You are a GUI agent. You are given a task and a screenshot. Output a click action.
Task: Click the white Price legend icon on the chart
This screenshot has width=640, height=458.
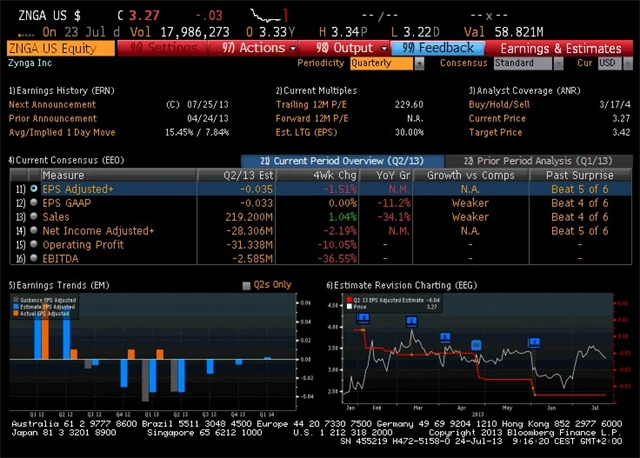click(x=348, y=306)
